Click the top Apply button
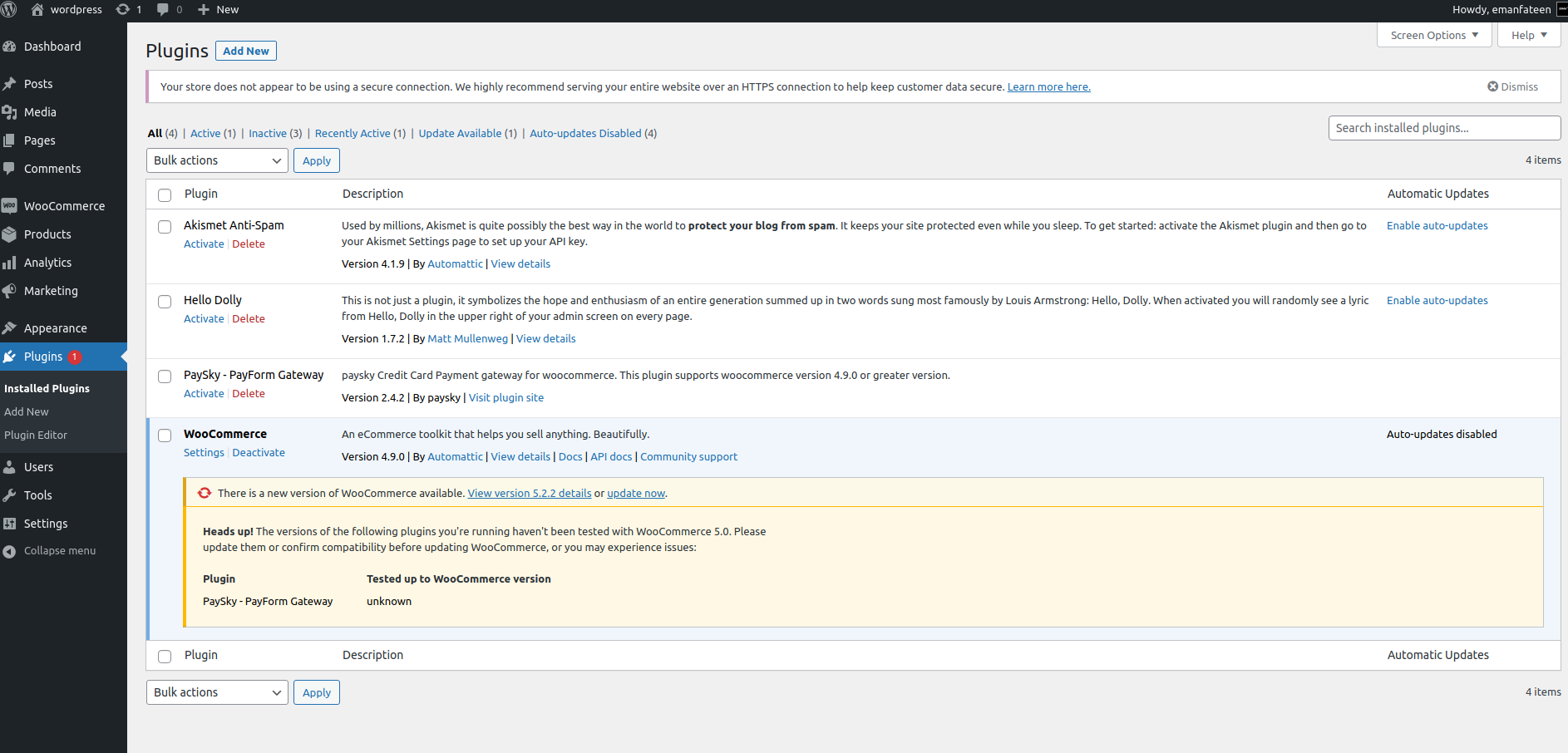 click(x=317, y=160)
